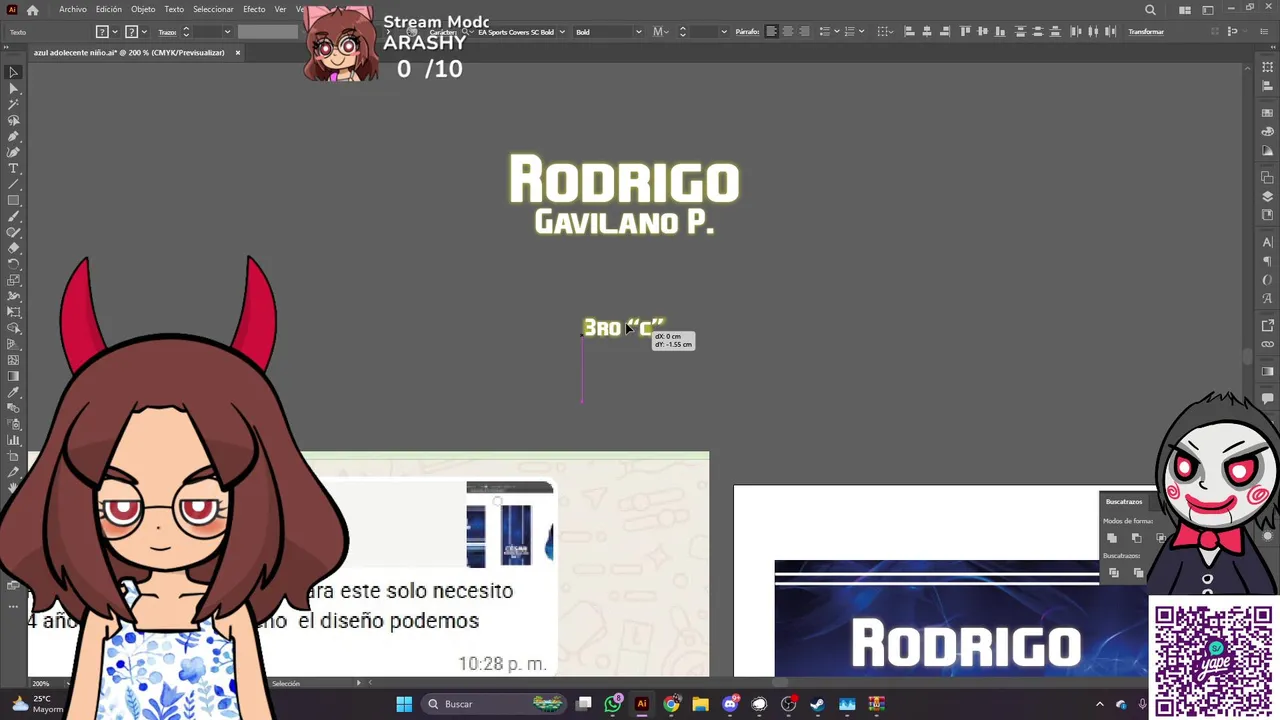The image size is (1280, 720).
Task: Open the Efecto menu
Action: (x=254, y=10)
